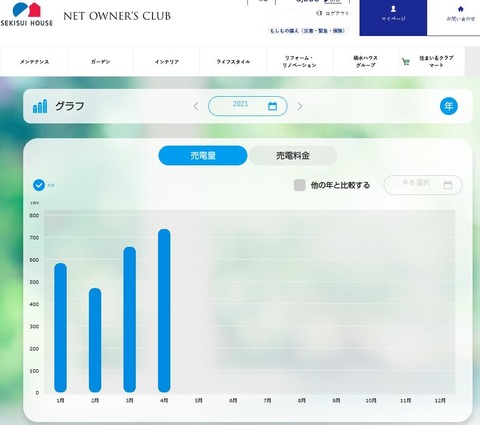The width and height of the screenshot is (480, 425).
Task: Open 住まいるクラブマート shop
Action: [x=432, y=62]
